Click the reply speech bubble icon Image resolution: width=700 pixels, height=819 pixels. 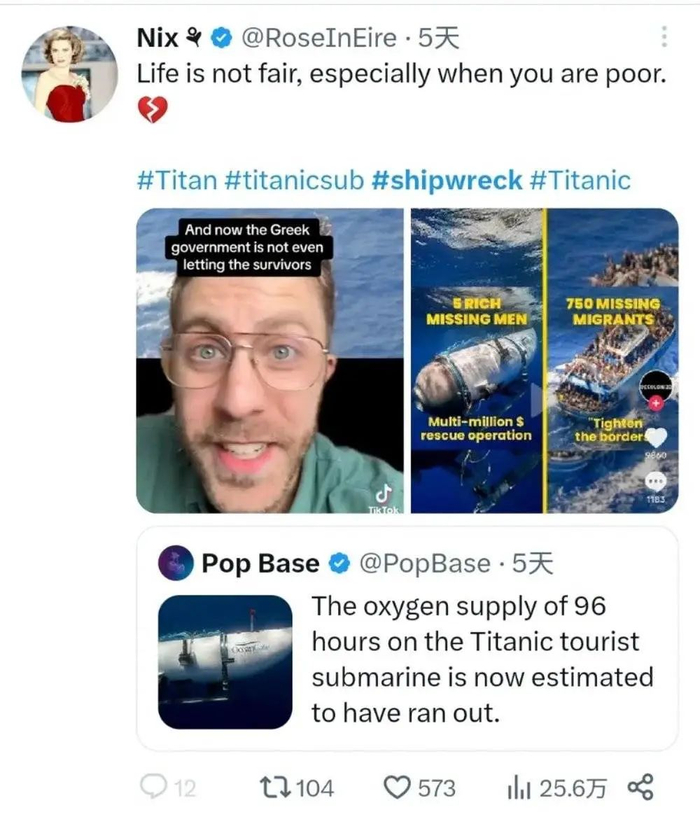(154, 787)
